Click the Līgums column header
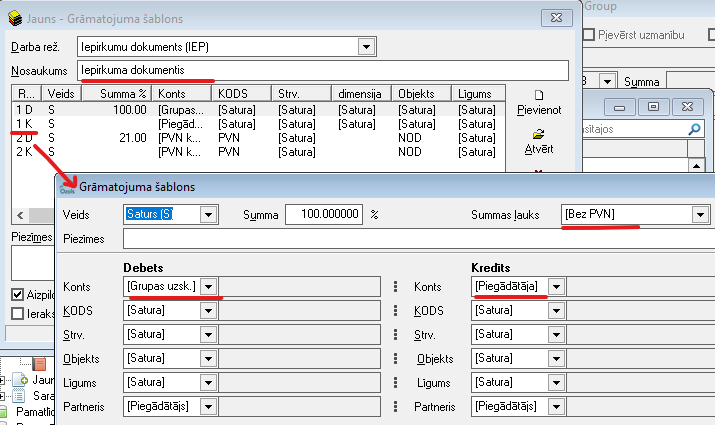 [478, 93]
